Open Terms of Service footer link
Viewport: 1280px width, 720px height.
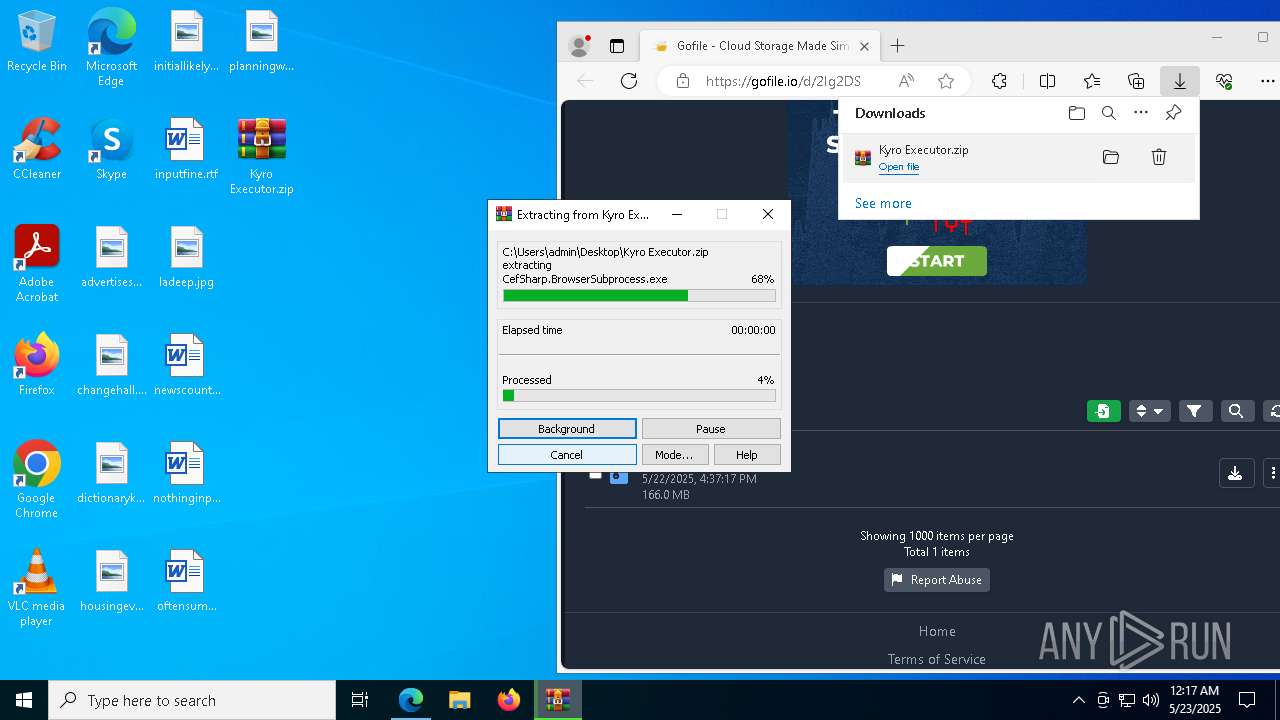click(x=937, y=659)
